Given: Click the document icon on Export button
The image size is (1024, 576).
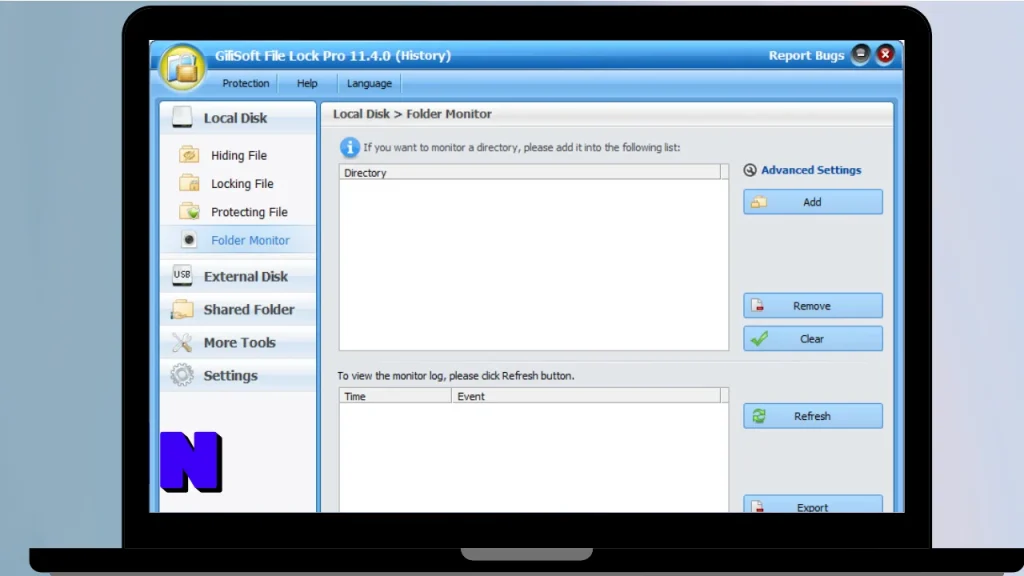Looking at the screenshot, I should click(758, 507).
